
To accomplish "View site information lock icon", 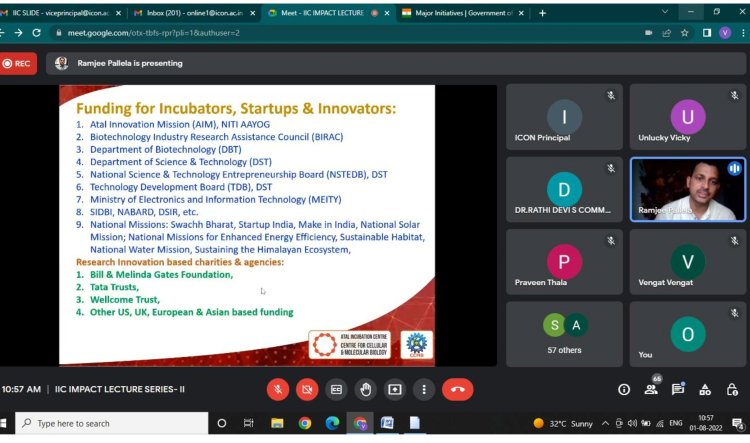I will pos(59,33).
